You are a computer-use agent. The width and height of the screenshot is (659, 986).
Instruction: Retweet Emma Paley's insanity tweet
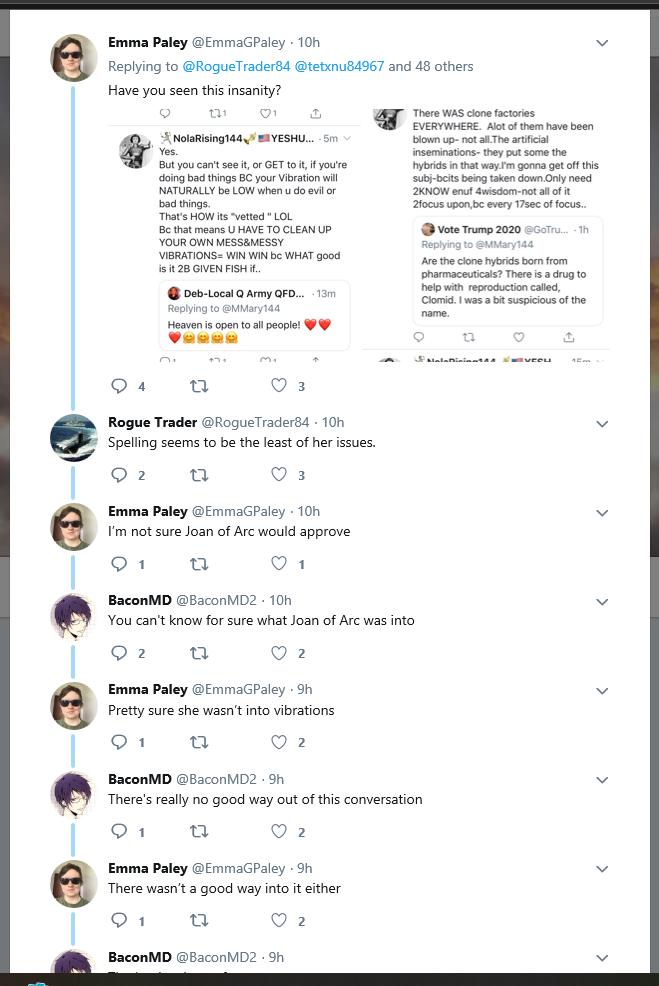(x=199, y=386)
